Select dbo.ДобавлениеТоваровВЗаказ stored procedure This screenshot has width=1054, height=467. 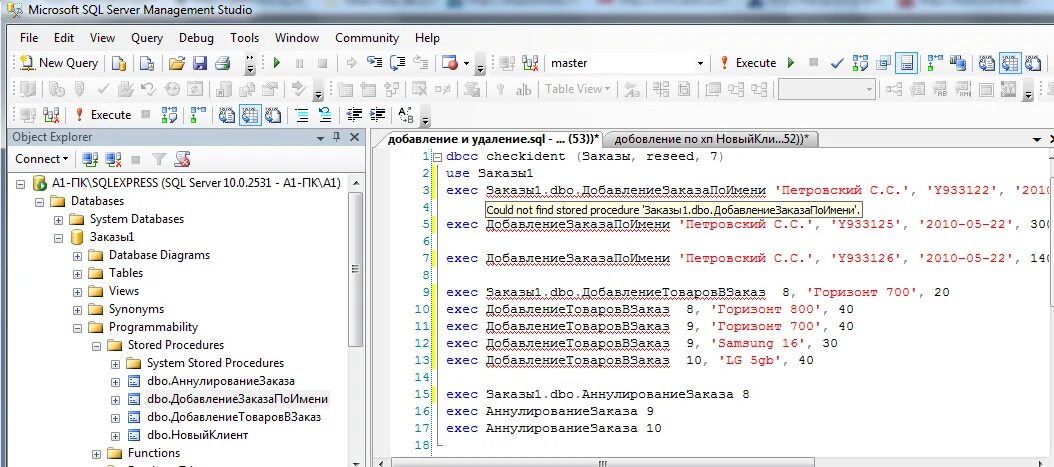click(x=233, y=417)
